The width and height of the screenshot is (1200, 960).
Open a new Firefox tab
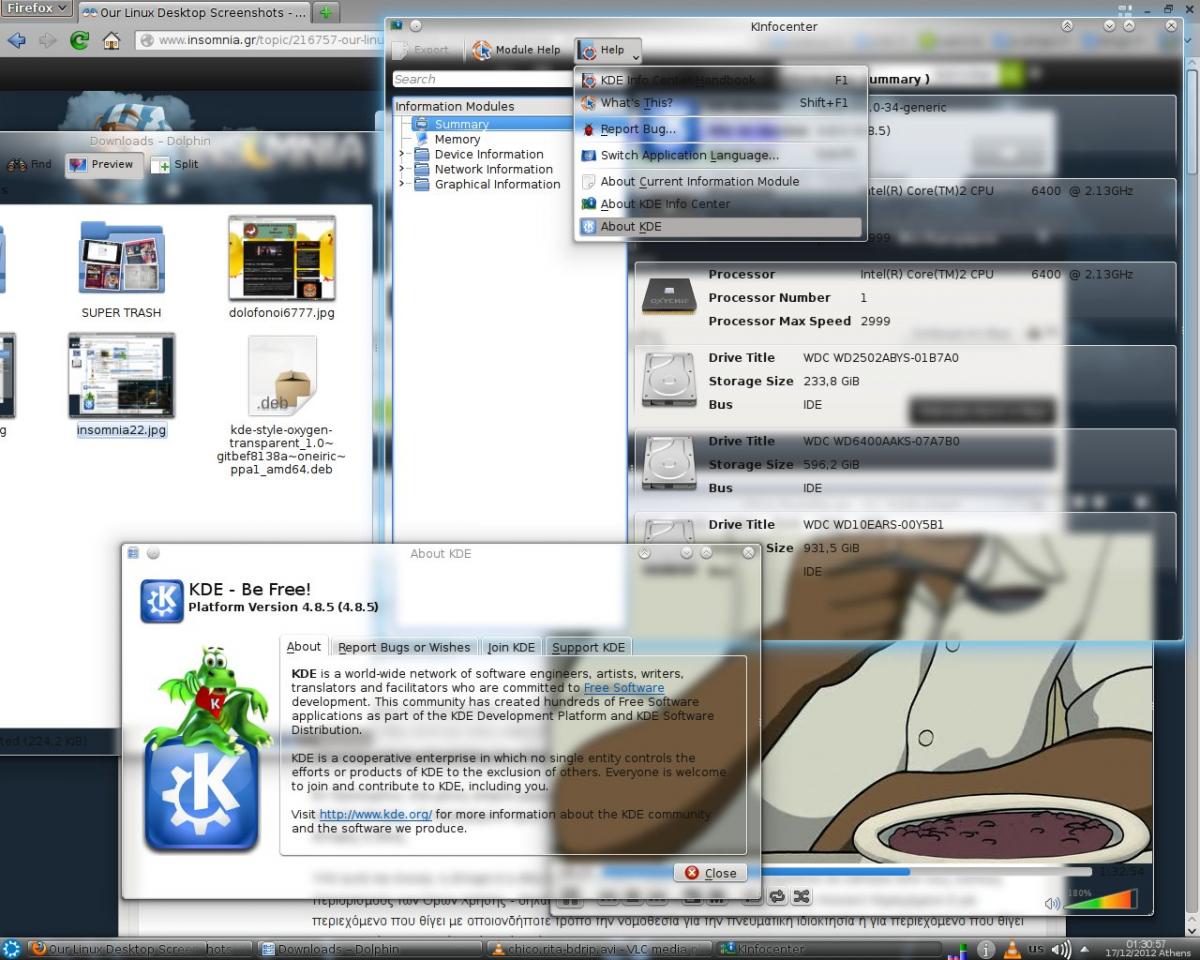click(326, 11)
